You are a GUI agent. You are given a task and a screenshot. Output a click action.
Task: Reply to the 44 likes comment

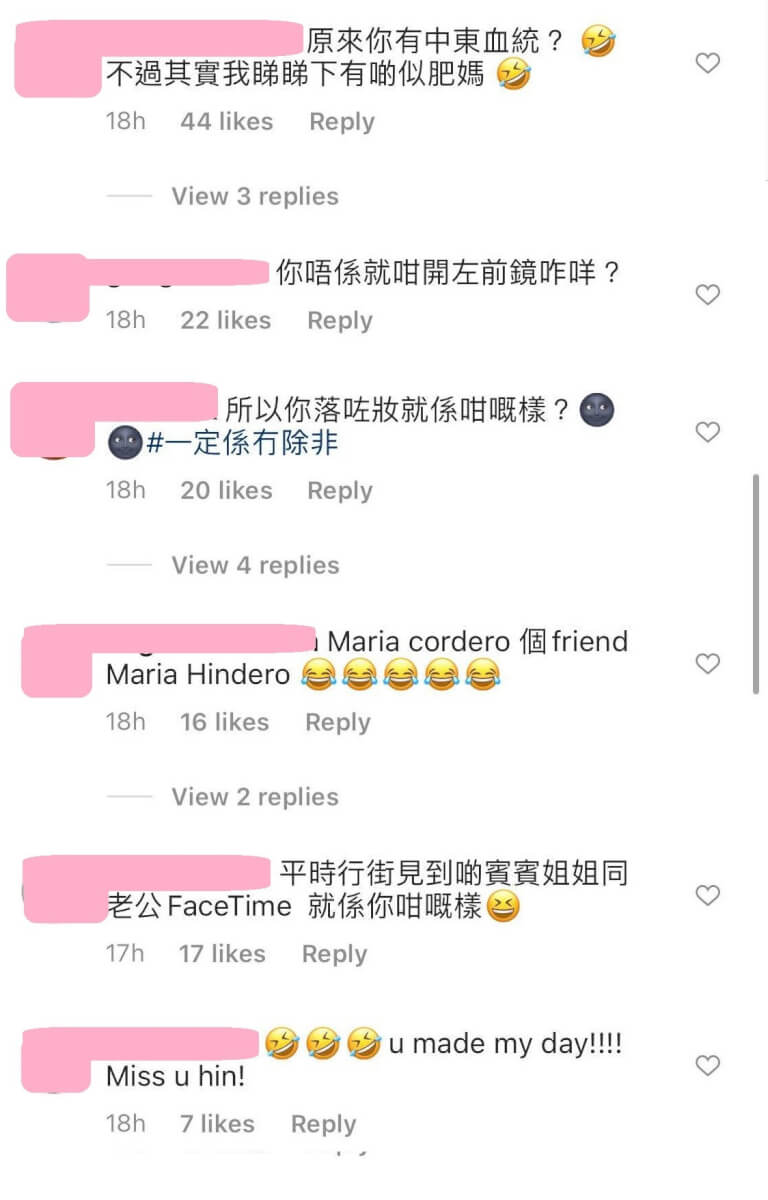(342, 122)
